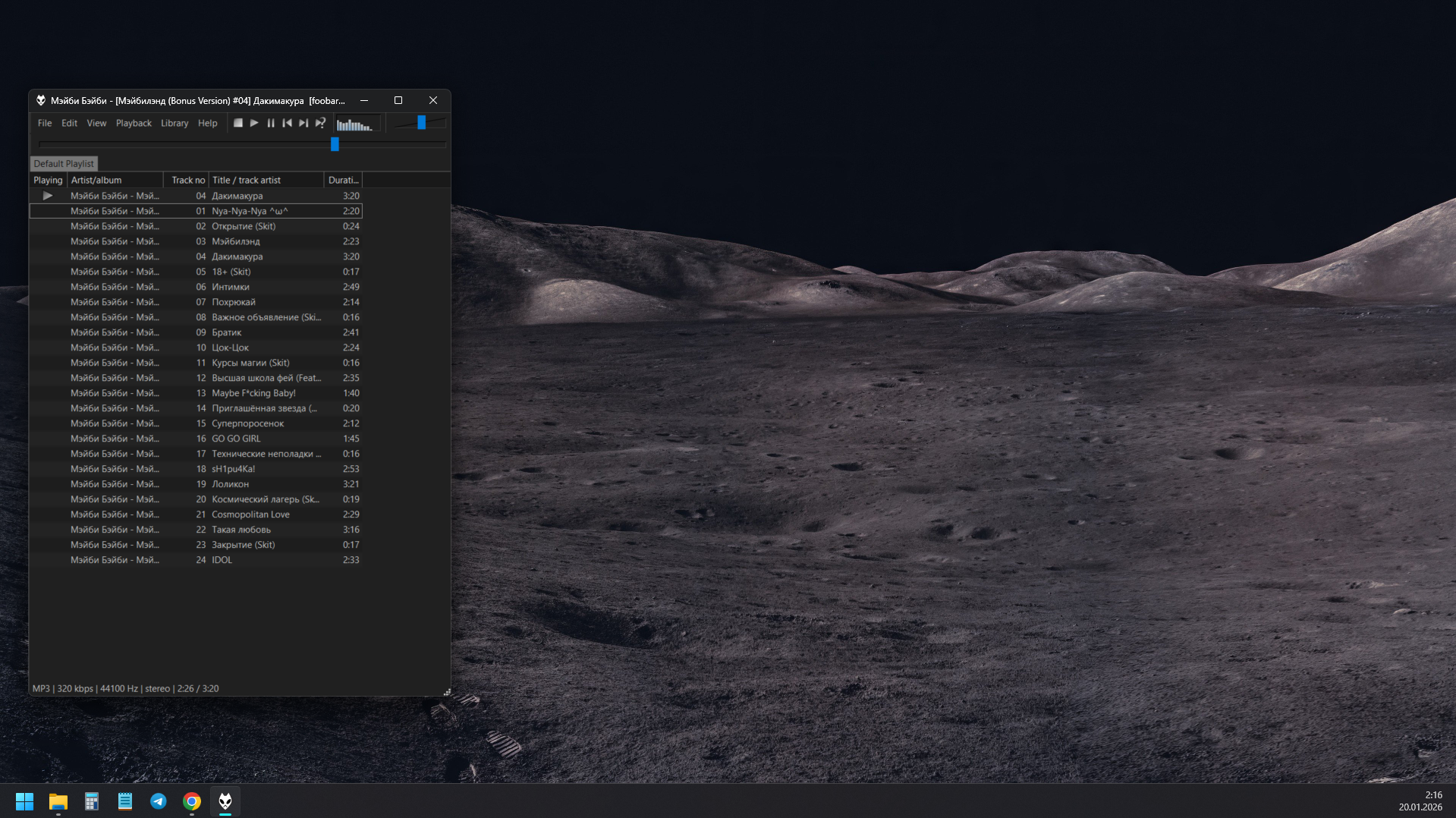Screen dimensions: 1456x818
Task: Open the Library menu
Action: pos(174,123)
